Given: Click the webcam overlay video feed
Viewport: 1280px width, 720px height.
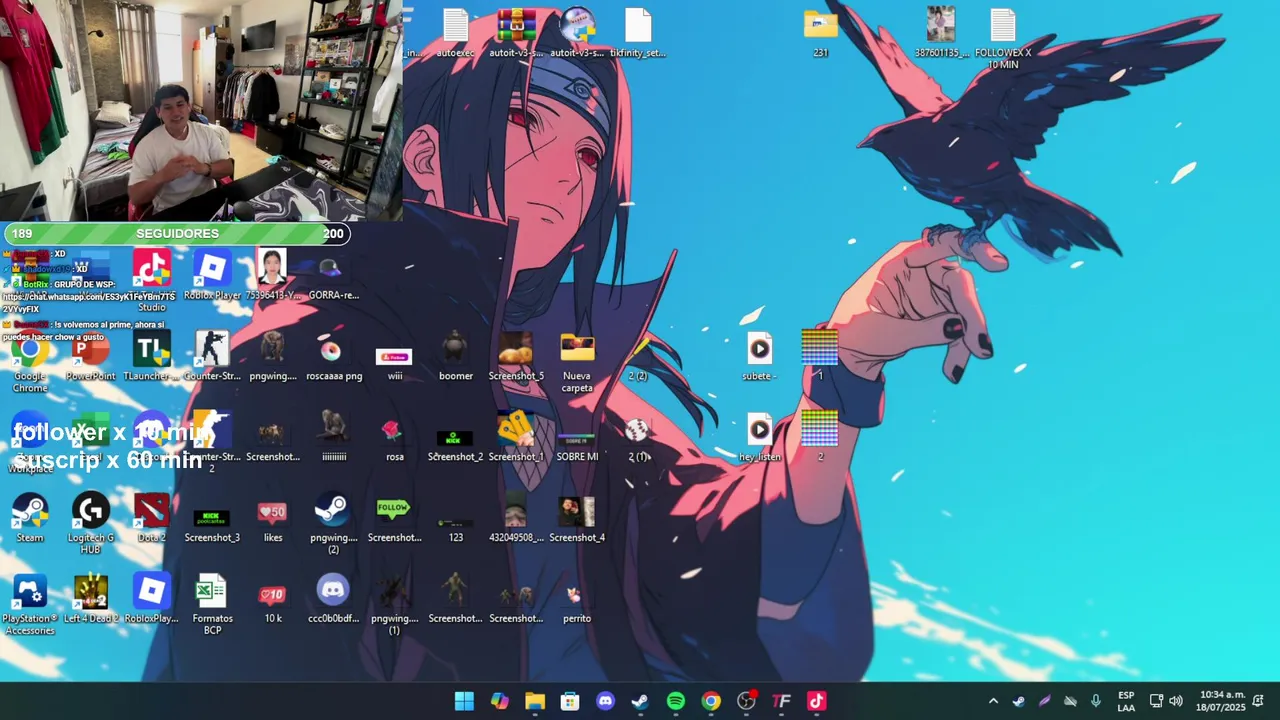Looking at the screenshot, I should click(x=201, y=110).
